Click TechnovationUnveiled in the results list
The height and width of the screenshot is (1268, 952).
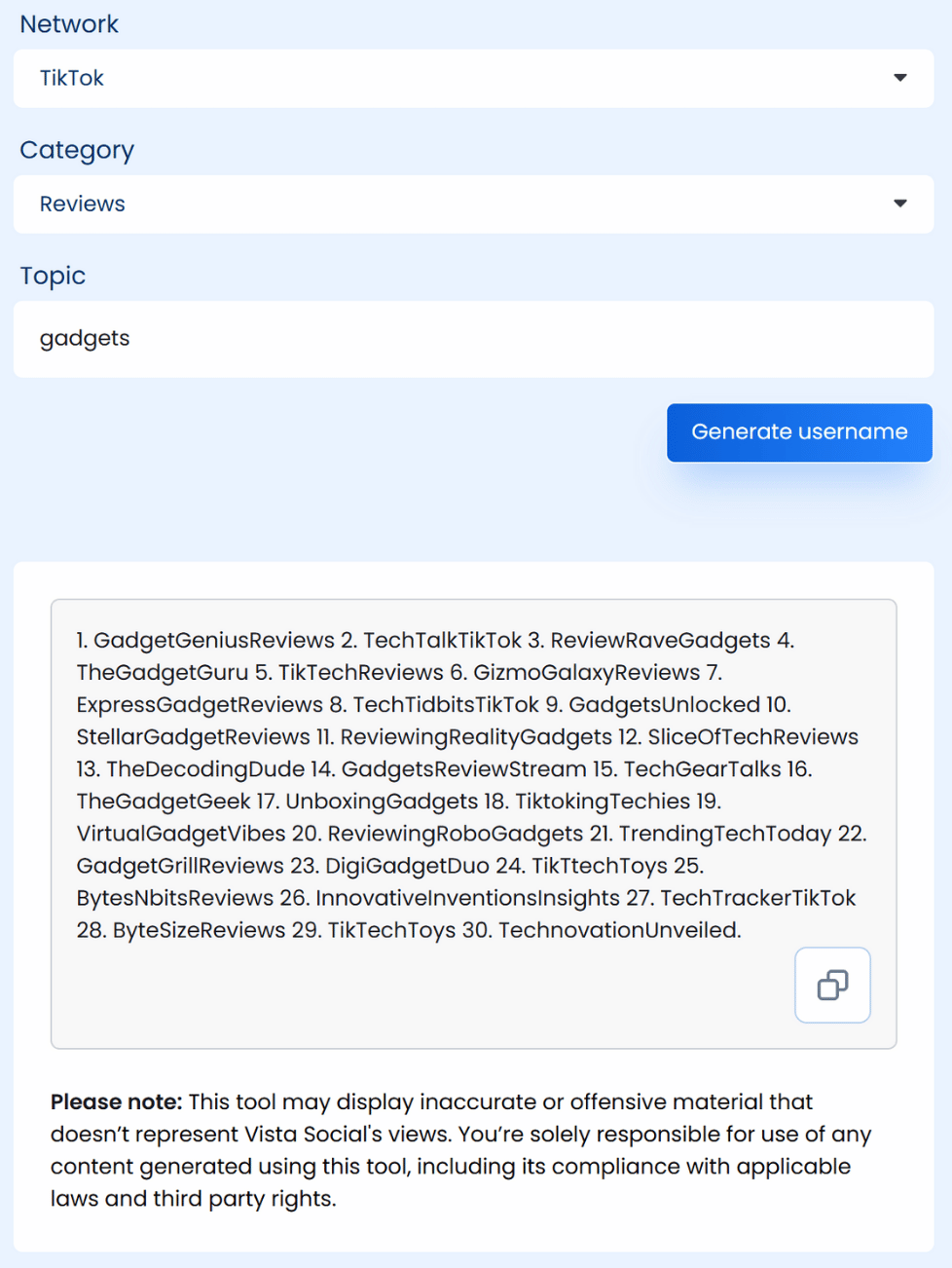619,930
